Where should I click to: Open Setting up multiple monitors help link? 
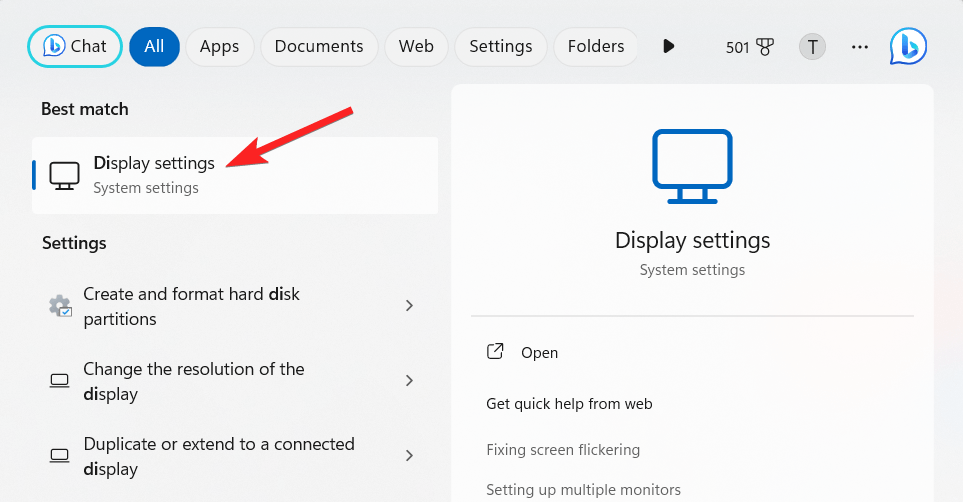coord(583,489)
